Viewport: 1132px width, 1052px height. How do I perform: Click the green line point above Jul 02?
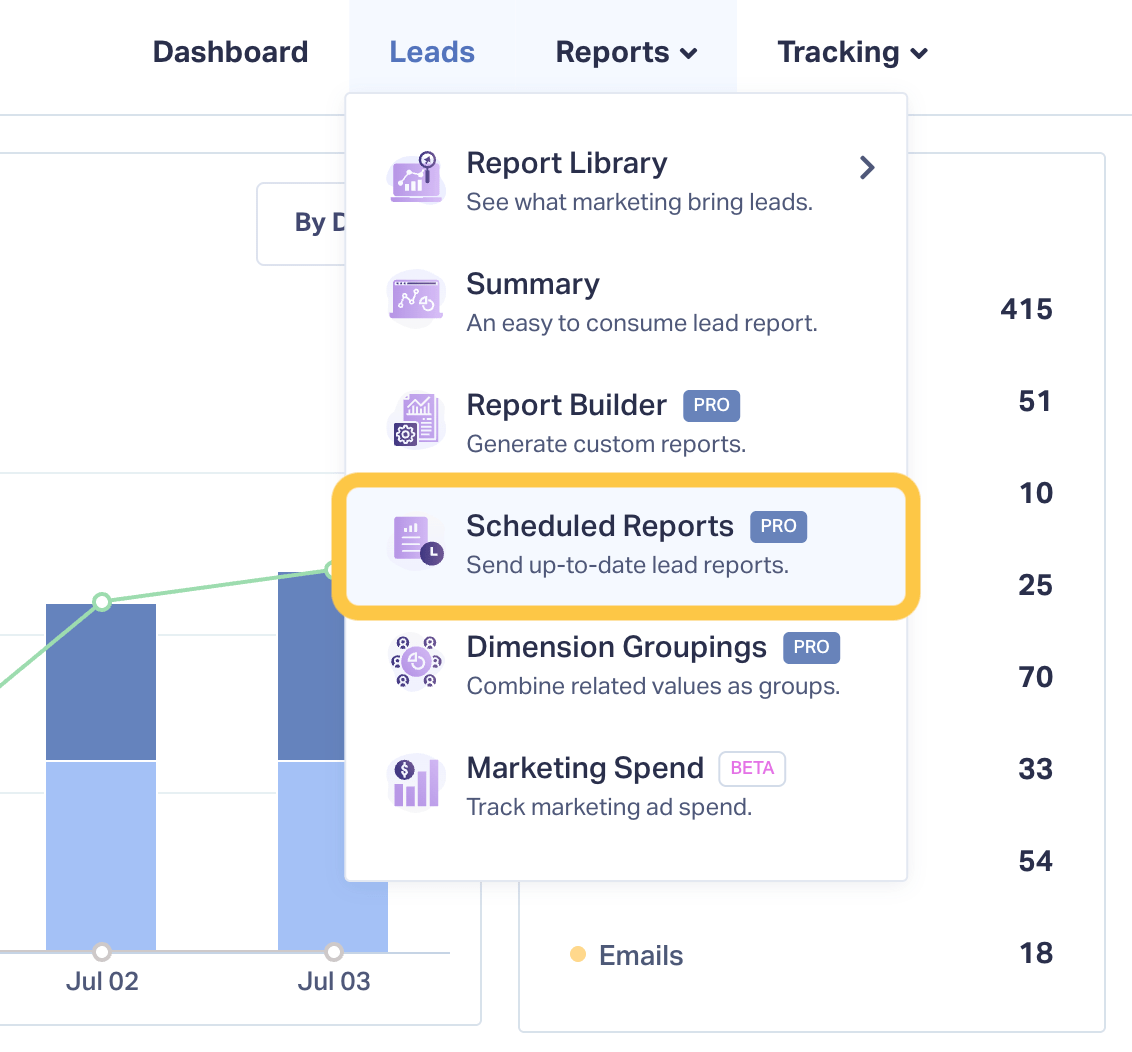point(102,601)
